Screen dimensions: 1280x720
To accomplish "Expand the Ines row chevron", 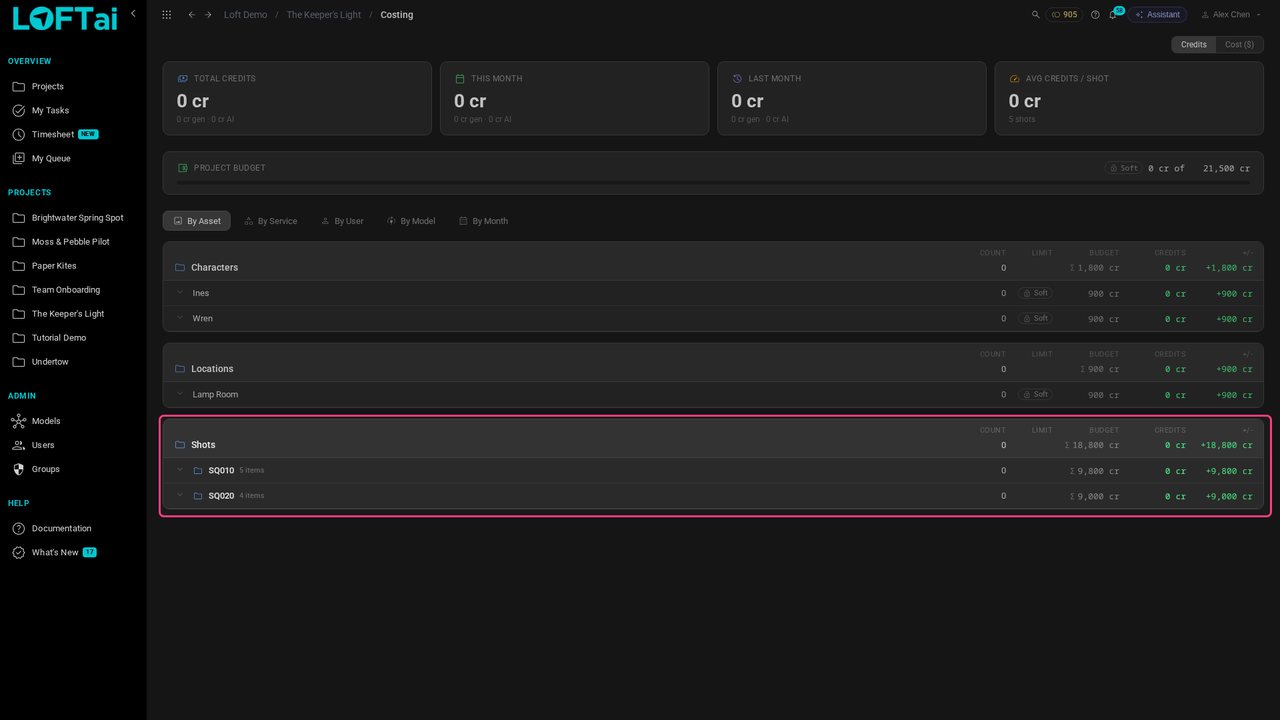I will click(x=180, y=293).
